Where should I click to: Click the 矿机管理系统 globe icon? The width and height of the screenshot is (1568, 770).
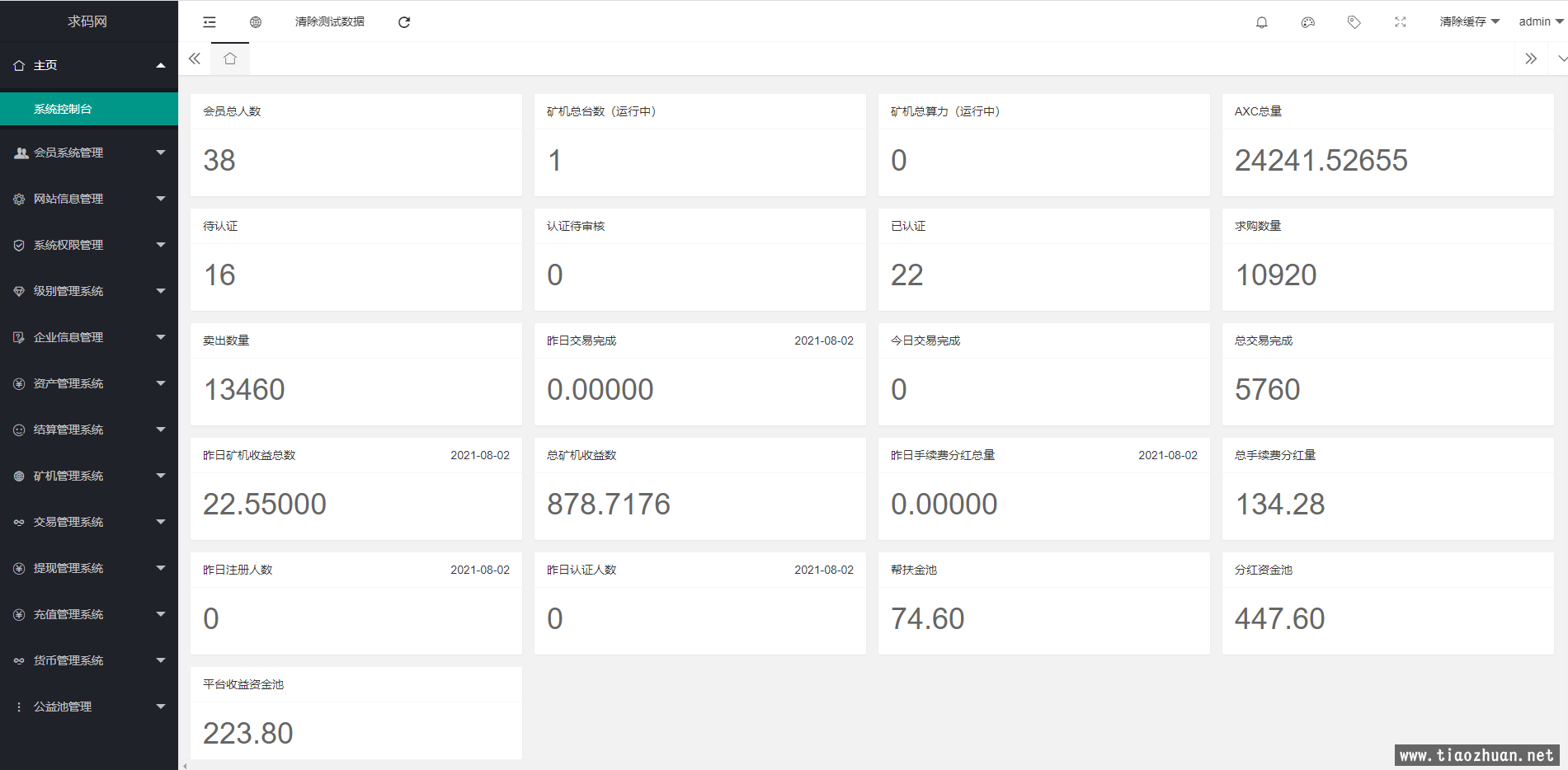click(x=19, y=476)
